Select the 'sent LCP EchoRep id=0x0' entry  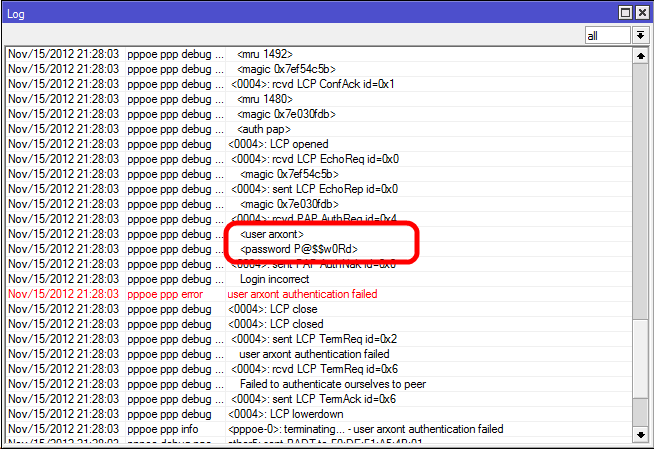314,189
